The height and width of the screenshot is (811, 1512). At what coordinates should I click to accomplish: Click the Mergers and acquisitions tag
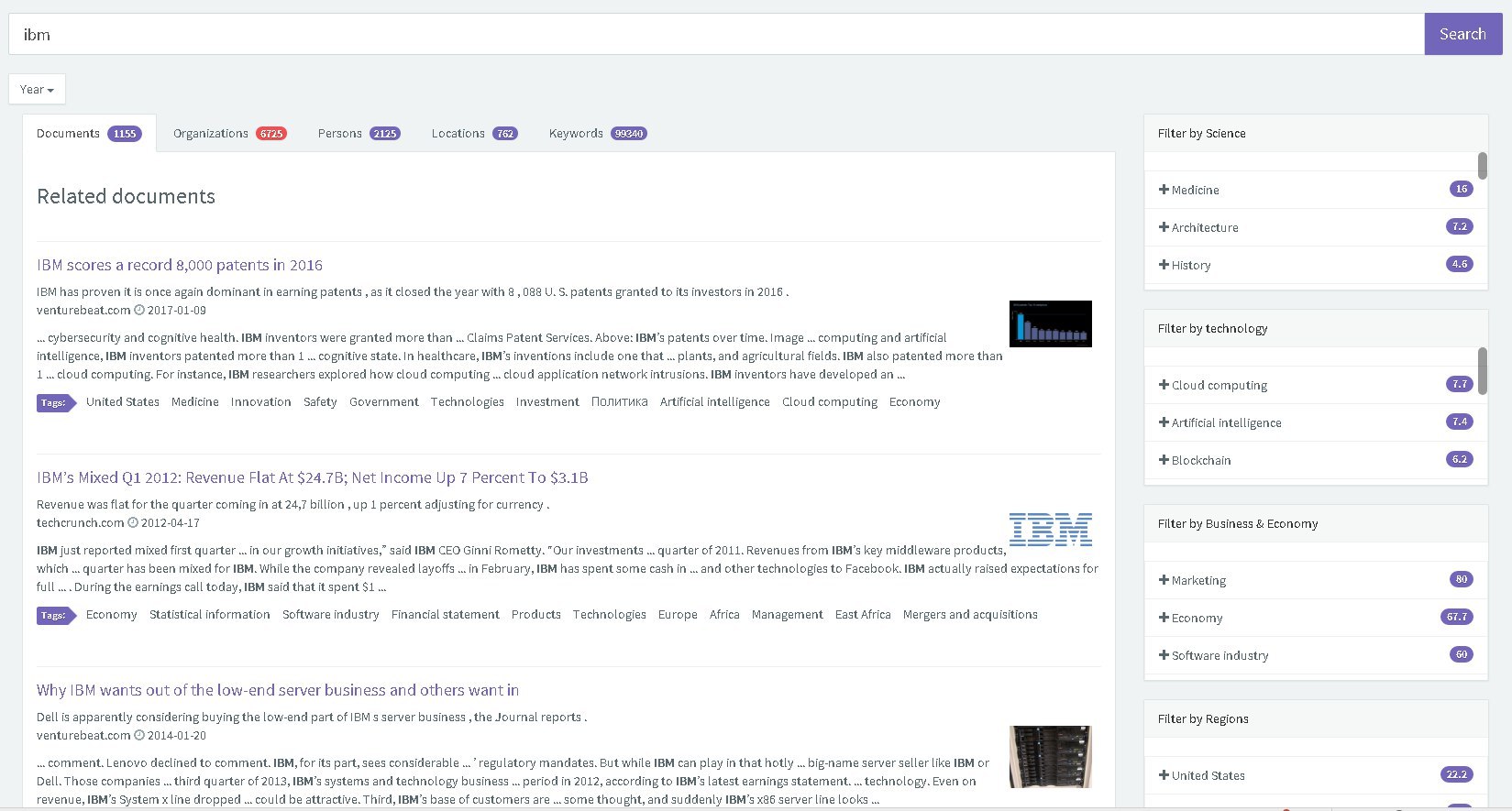tap(970, 615)
